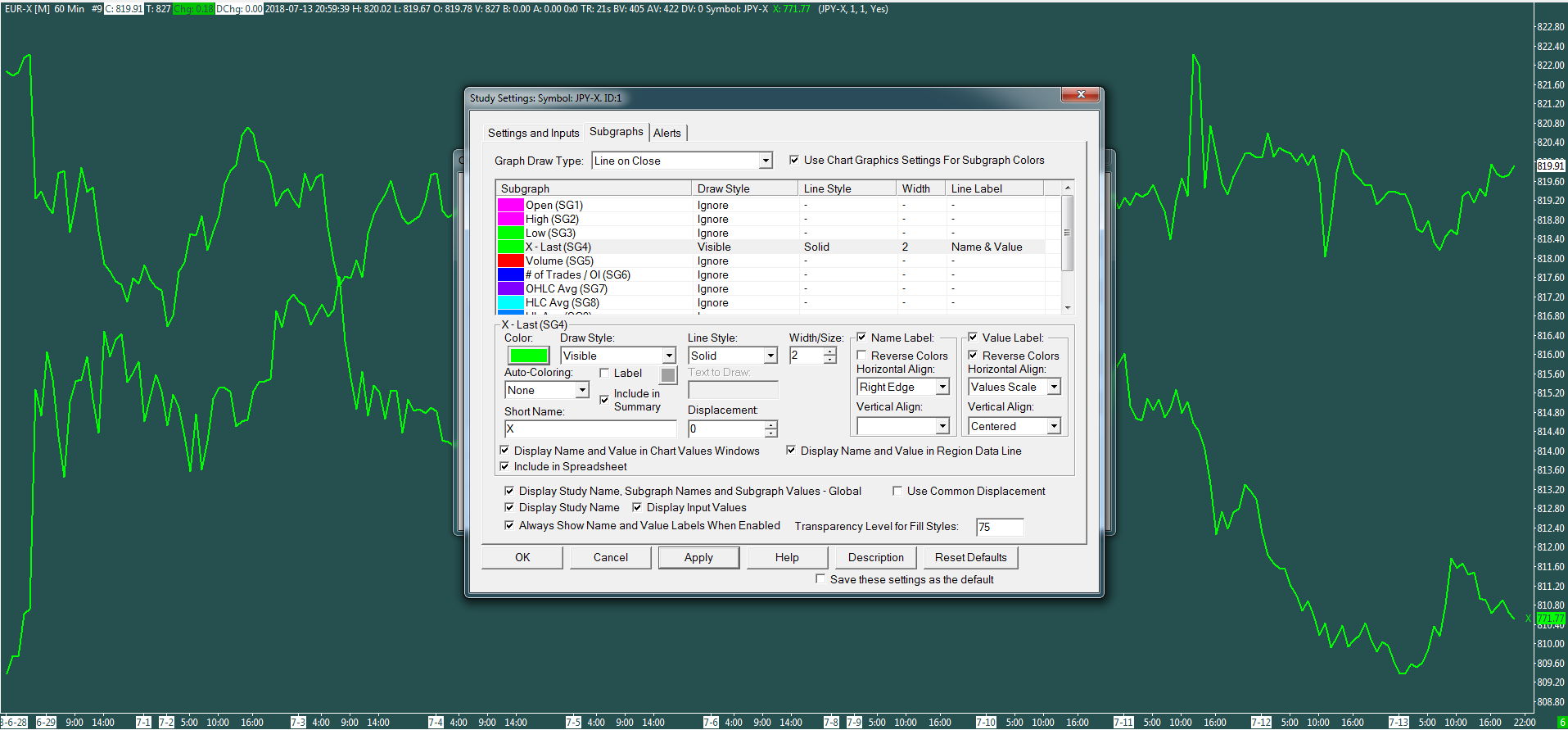Open Value Label Horizontal Align Values Scale dropdown
Screen dimensions: 1568x730
coord(1054,388)
